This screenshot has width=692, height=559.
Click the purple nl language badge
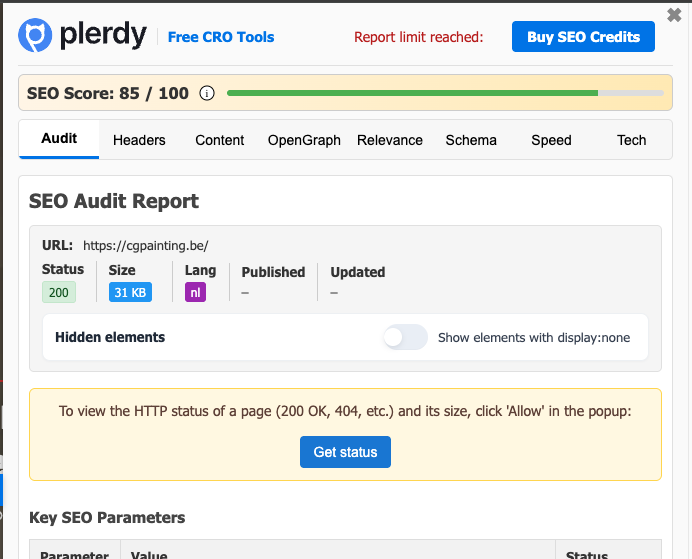(195, 292)
